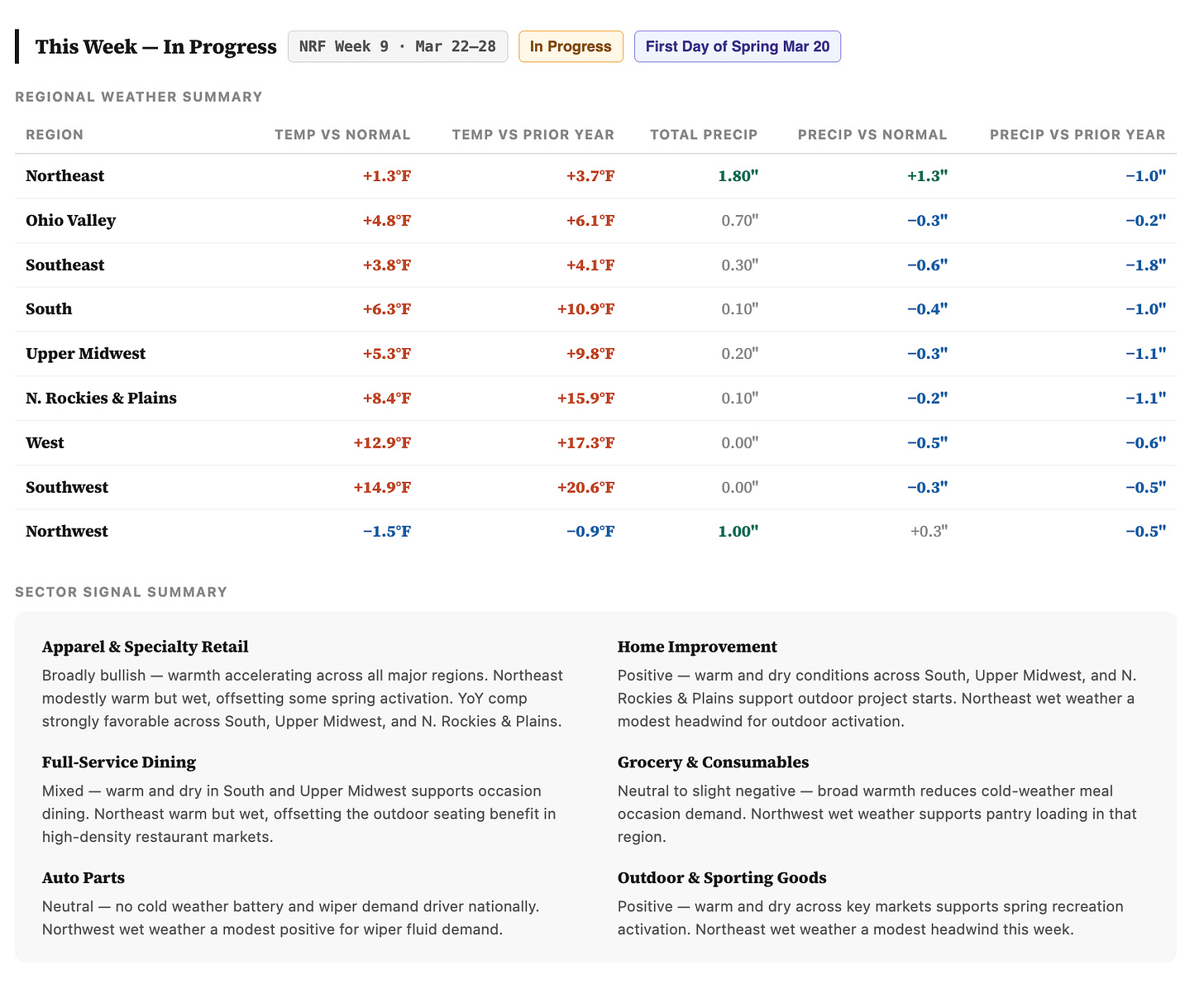The height and width of the screenshot is (984, 1204).
Task: Click Southwest temp vs normal +14.9°F
Action: click(382, 488)
